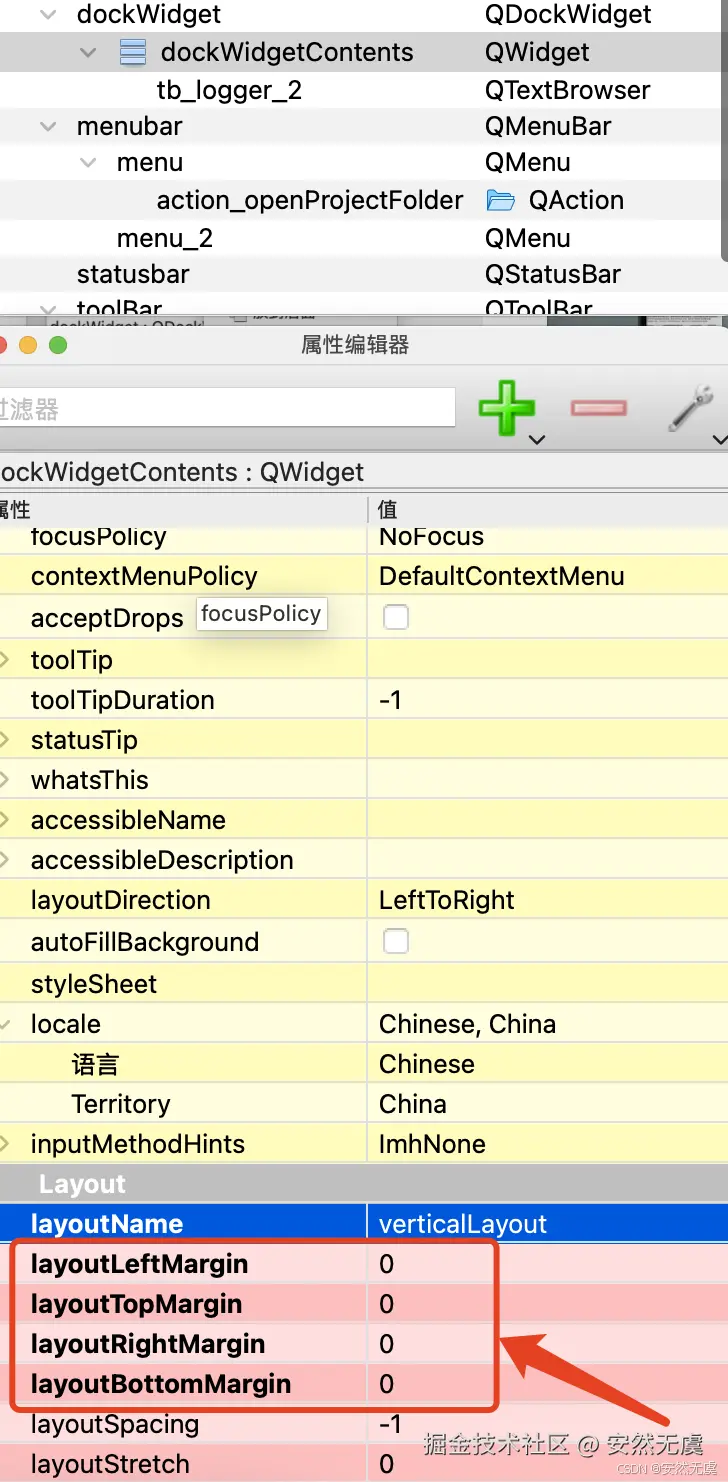This screenshot has width=728, height=1482.
Task: Toggle the acceptDrops checkbox
Action: pos(396,617)
